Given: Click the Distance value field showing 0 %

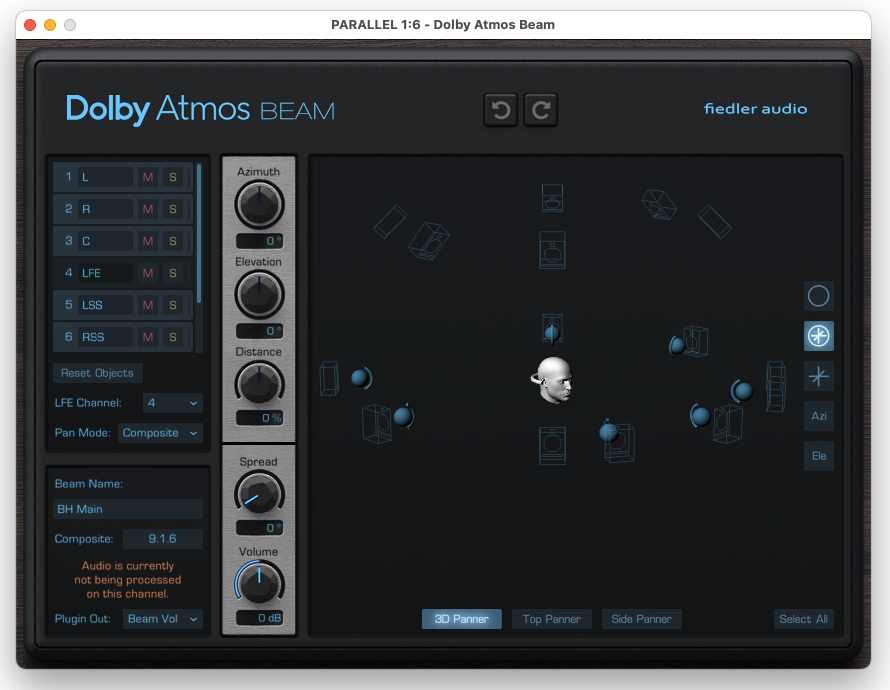Looking at the screenshot, I should (x=259, y=418).
